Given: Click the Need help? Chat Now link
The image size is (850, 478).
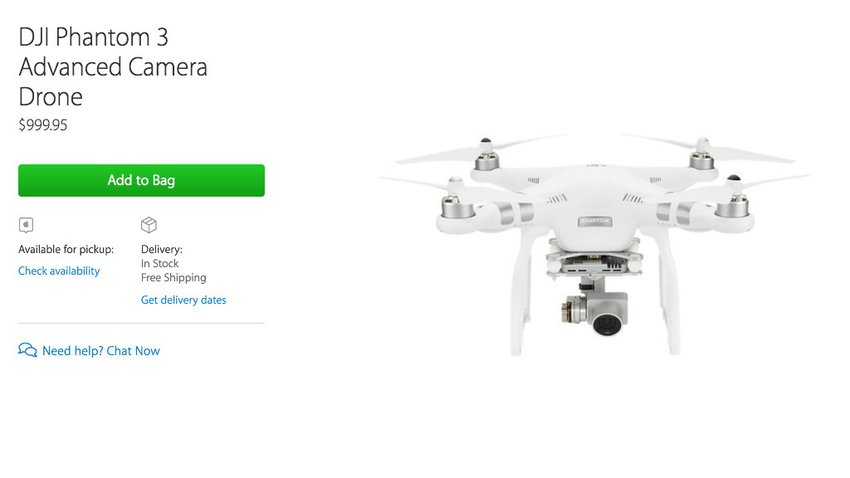Looking at the screenshot, I should click(101, 351).
